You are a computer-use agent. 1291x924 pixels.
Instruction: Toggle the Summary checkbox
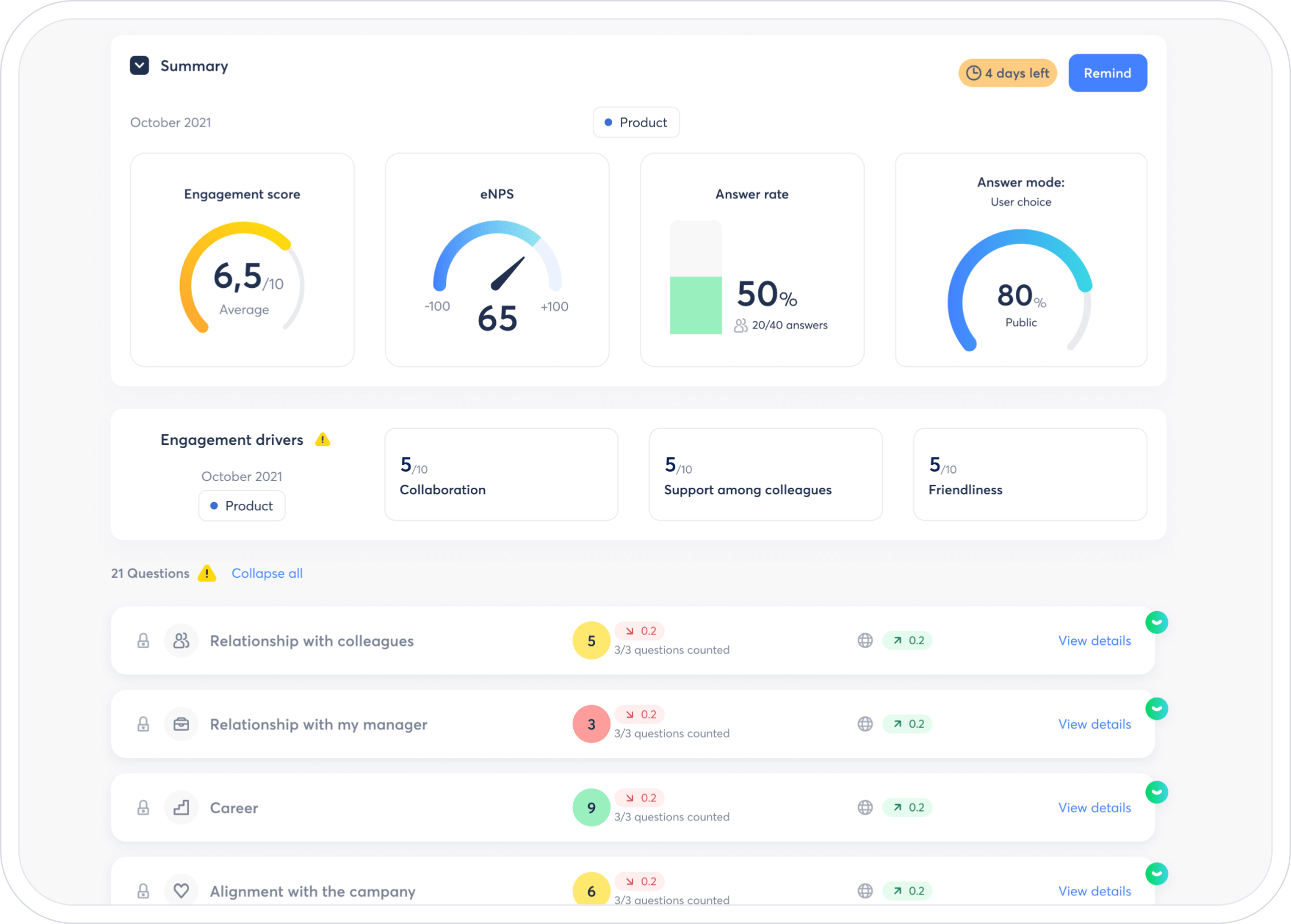tap(139, 66)
